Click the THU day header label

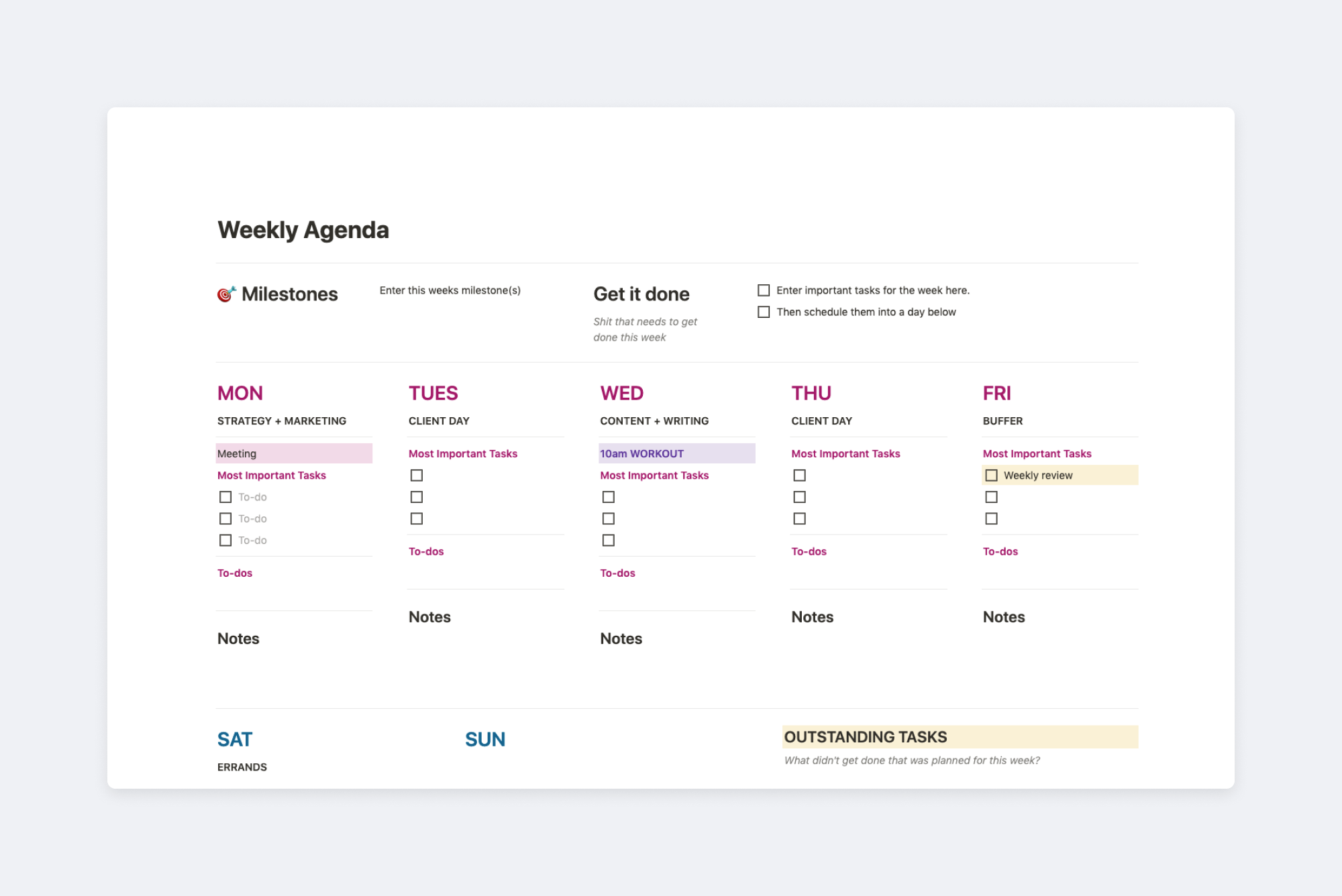click(x=812, y=392)
